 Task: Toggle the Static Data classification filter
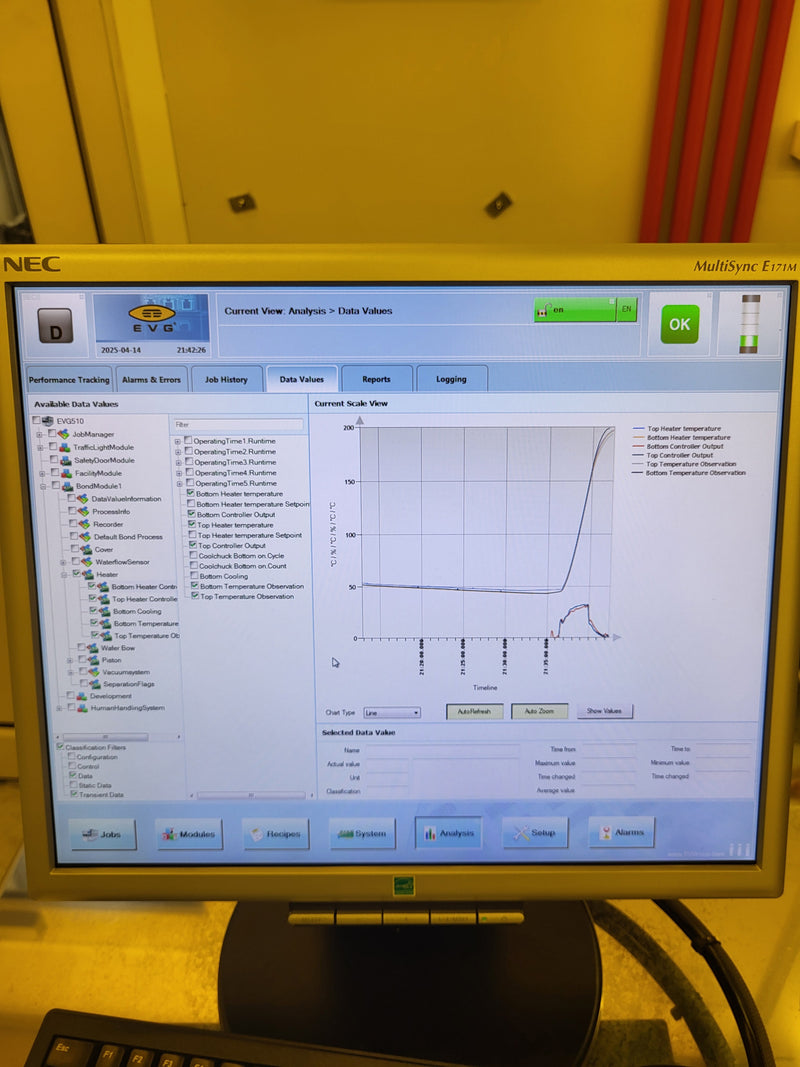coord(72,785)
